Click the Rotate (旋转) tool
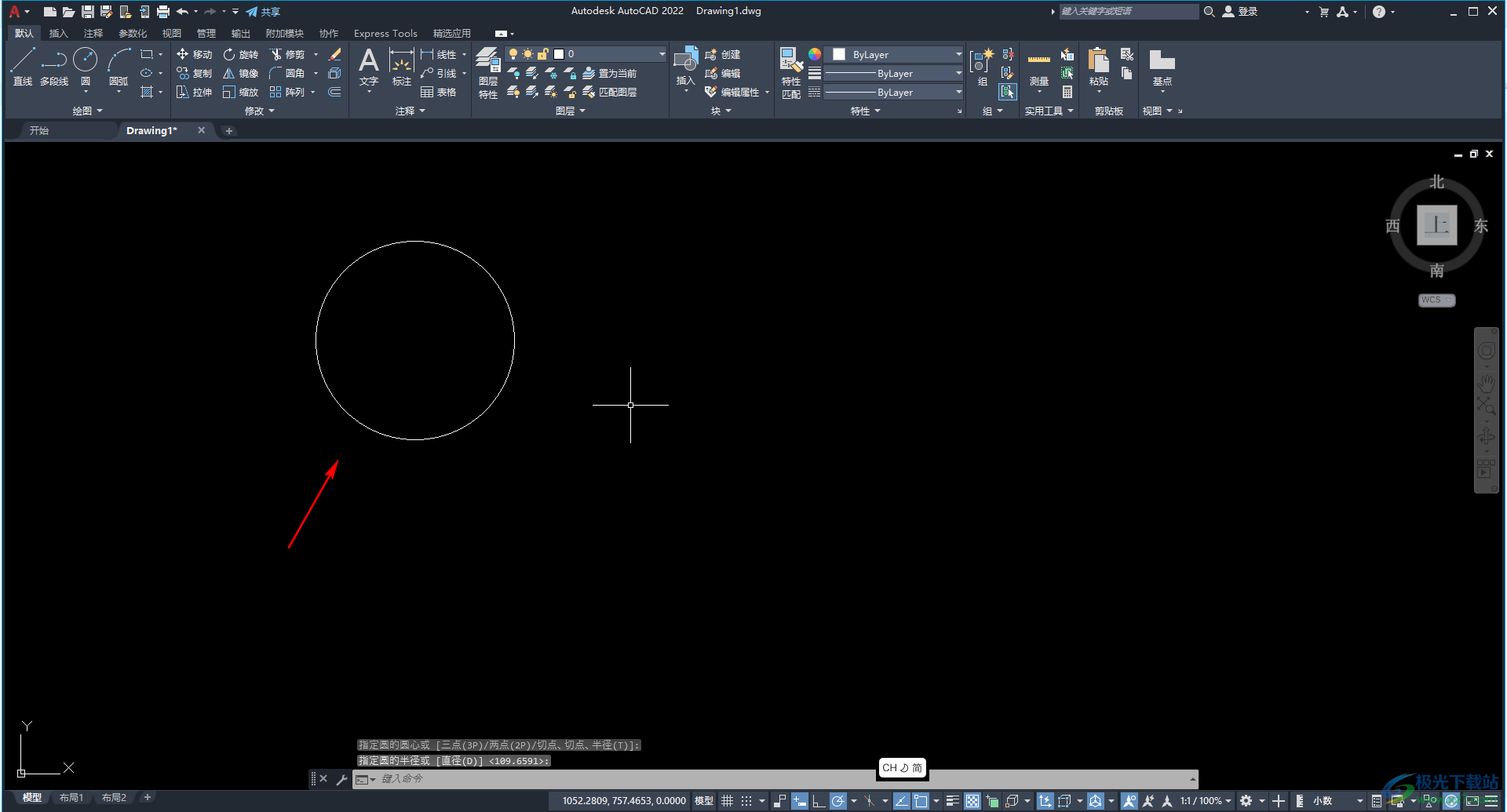The width and height of the screenshot is (1507, 812). click(240, 54)
